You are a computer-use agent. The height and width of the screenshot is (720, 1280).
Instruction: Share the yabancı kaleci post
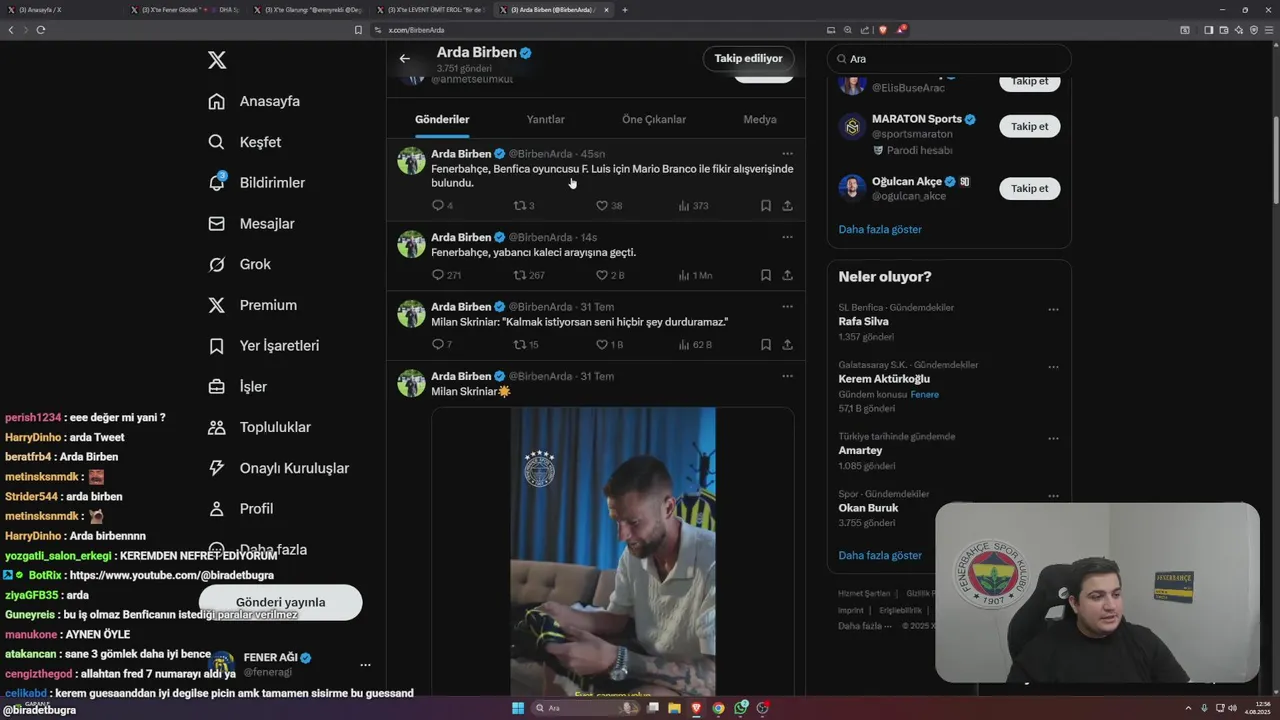[788, 275]
